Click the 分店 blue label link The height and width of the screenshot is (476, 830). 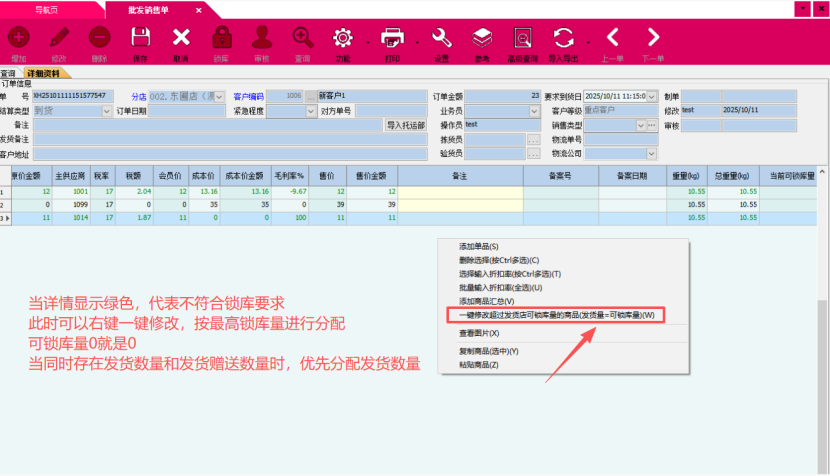(x=139, y=96)
